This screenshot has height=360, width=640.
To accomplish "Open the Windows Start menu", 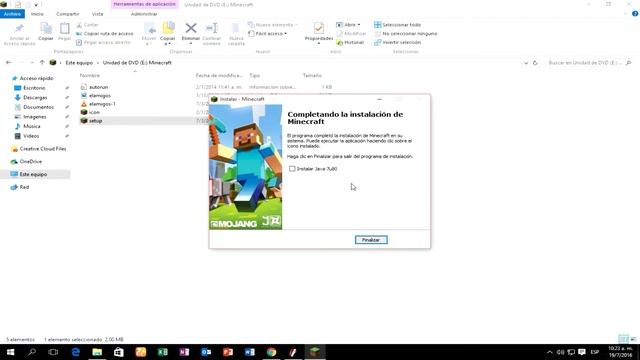I will point(10,352).
